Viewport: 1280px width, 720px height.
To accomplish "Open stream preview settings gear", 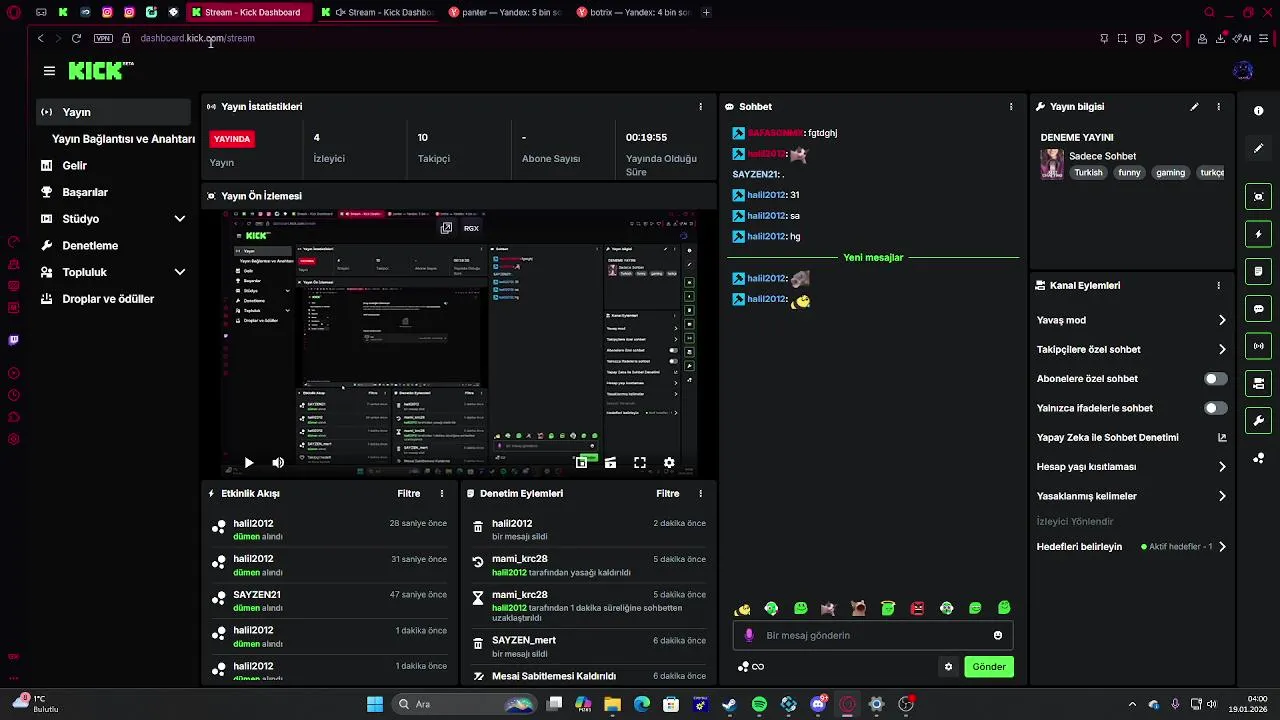I will pos(669,463).
